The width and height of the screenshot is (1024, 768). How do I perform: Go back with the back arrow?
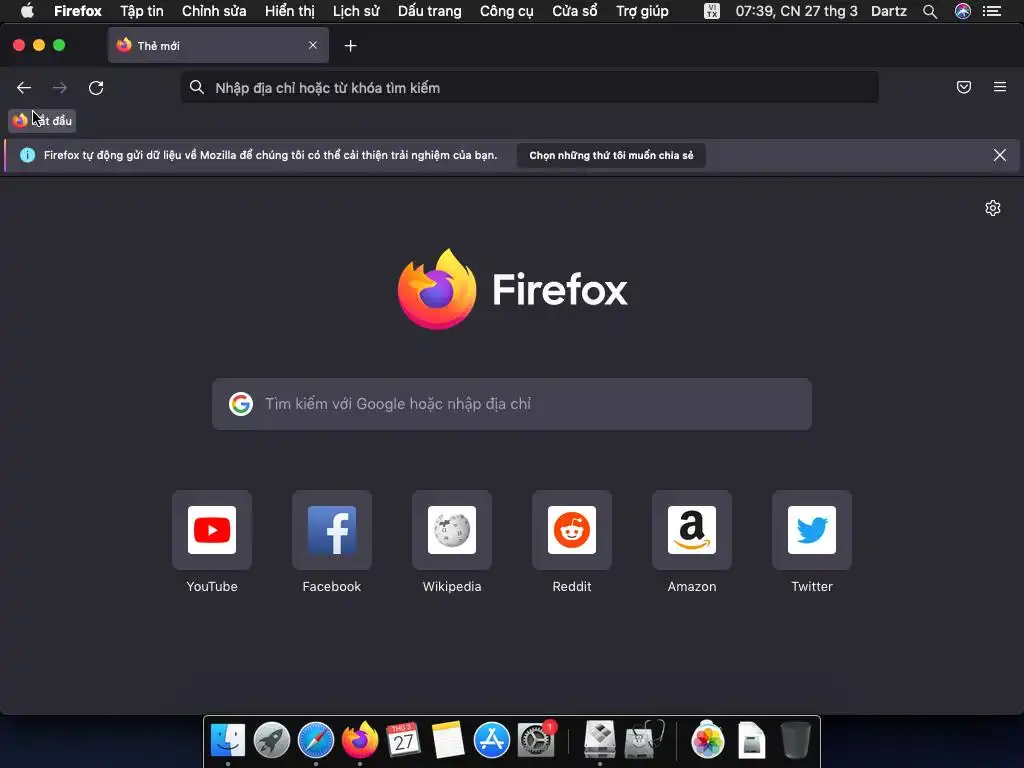coord(24,88)
